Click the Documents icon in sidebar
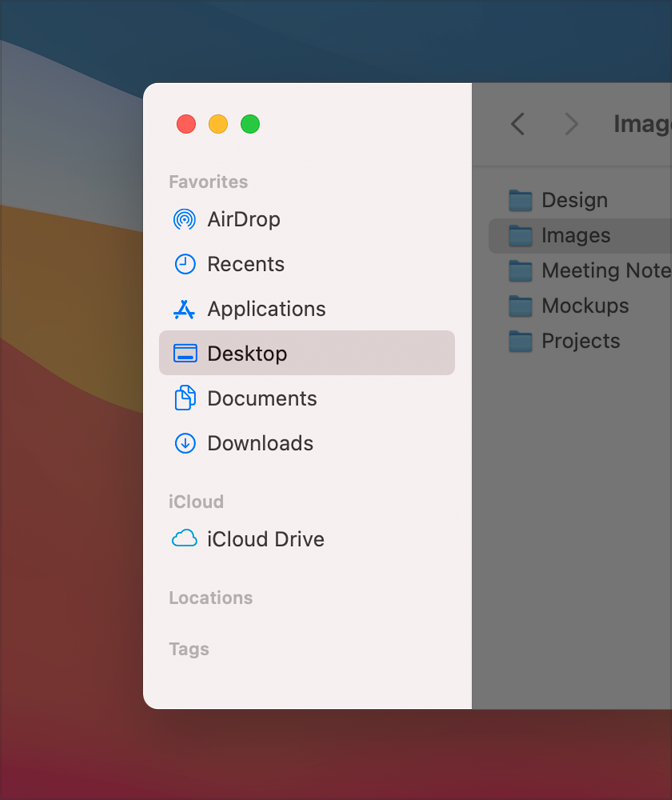The height and width of the screenshot is (800, 672). 185,398
